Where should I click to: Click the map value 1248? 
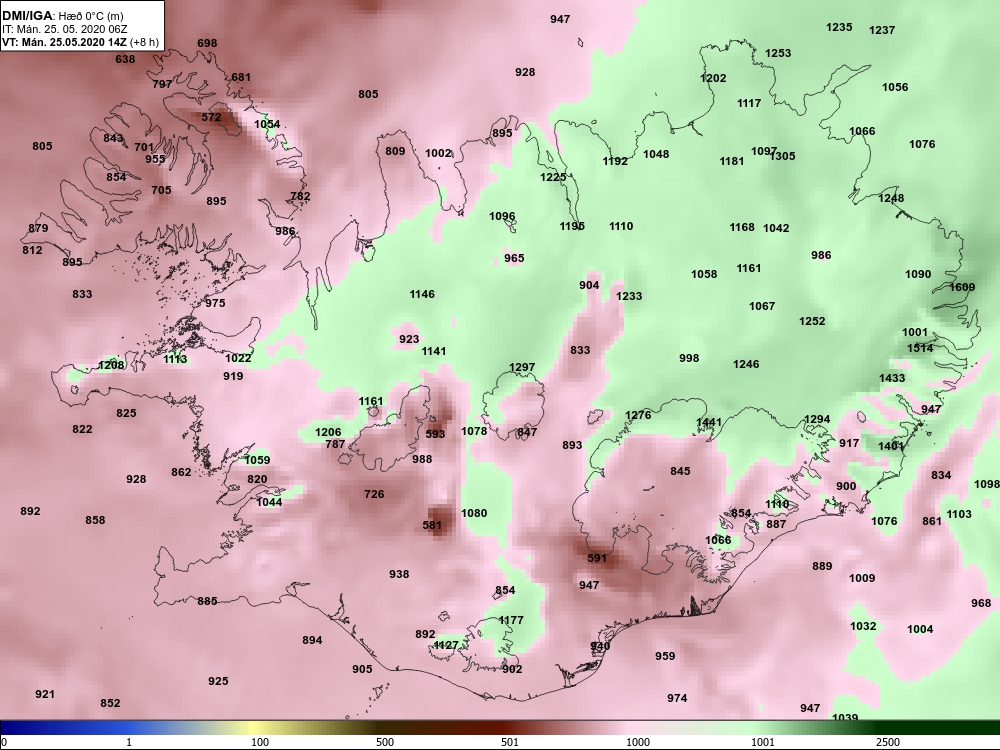pos(891,198)
